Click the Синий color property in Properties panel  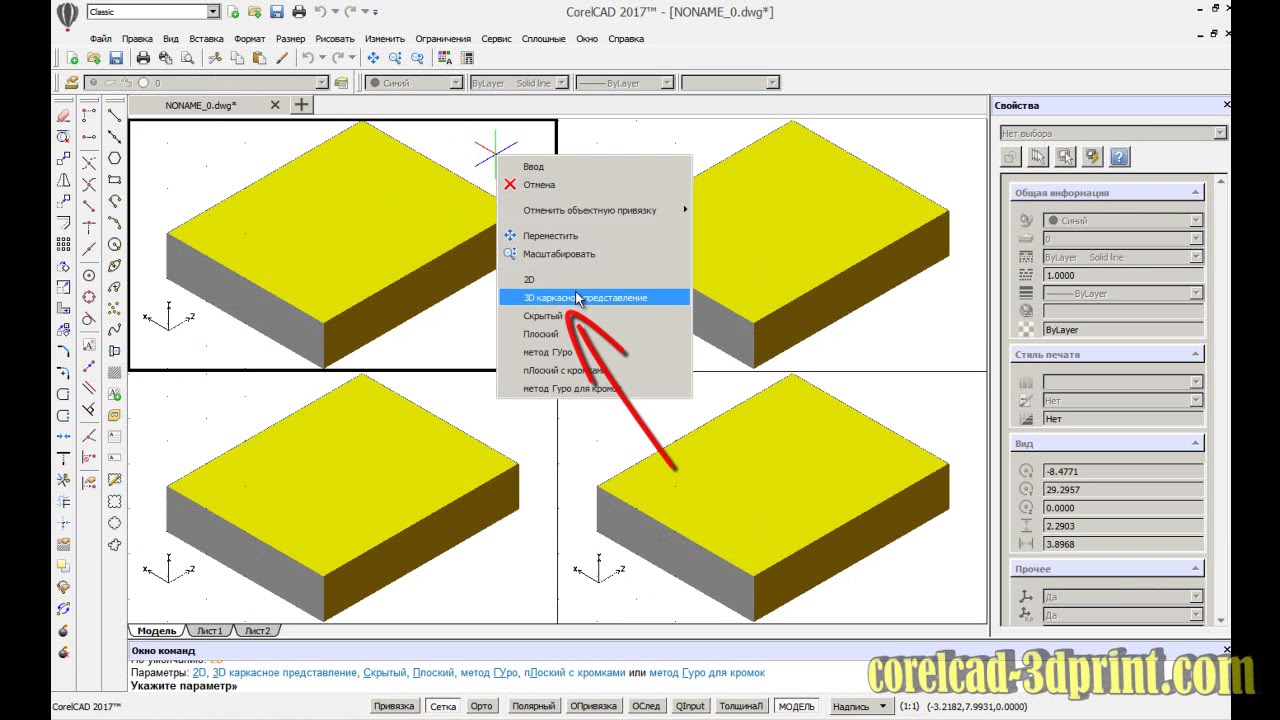click(x=1122, y=220)
